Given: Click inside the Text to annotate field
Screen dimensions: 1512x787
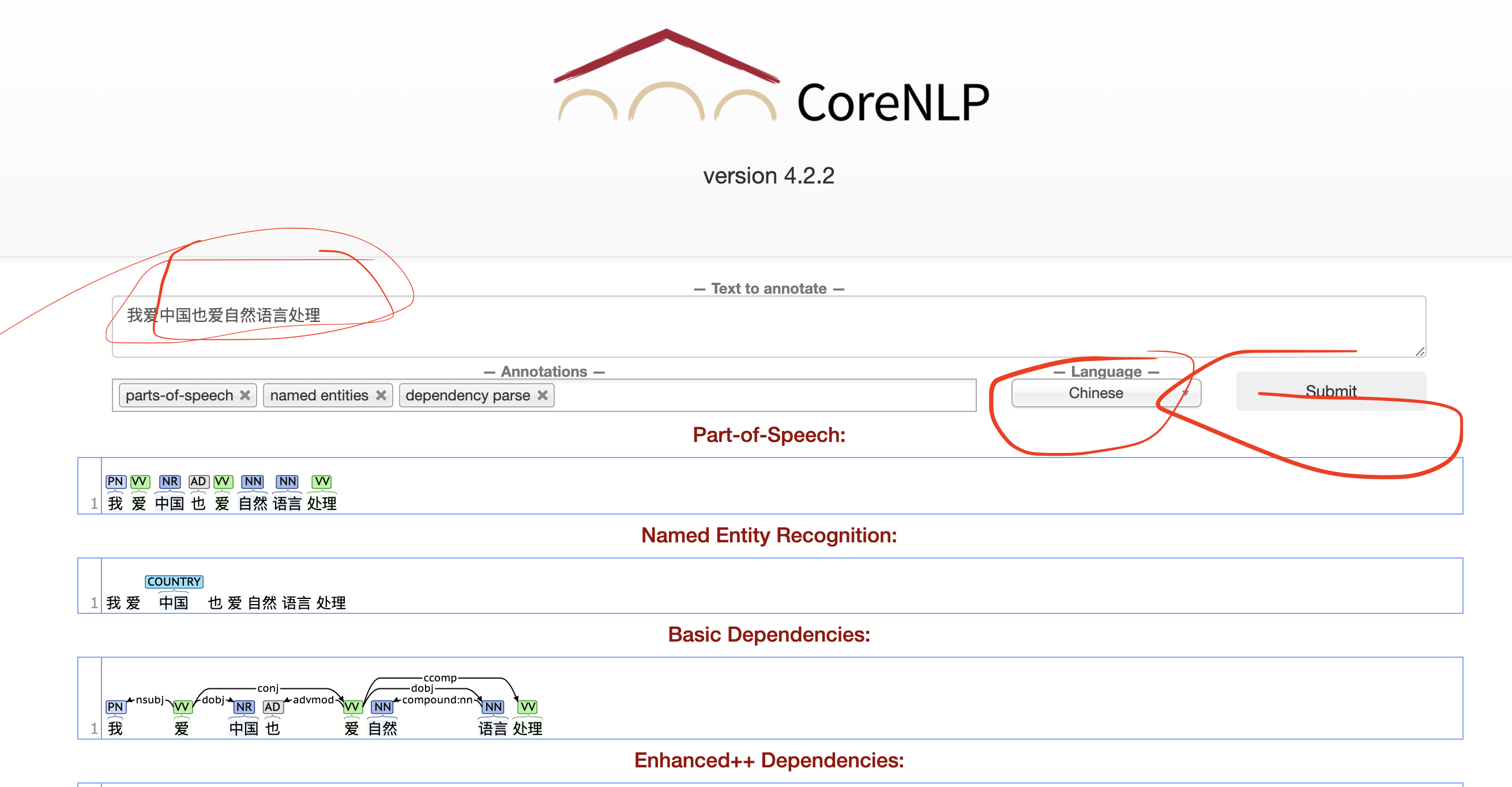Looking at the screenshot, I should (x=763, y=326).
